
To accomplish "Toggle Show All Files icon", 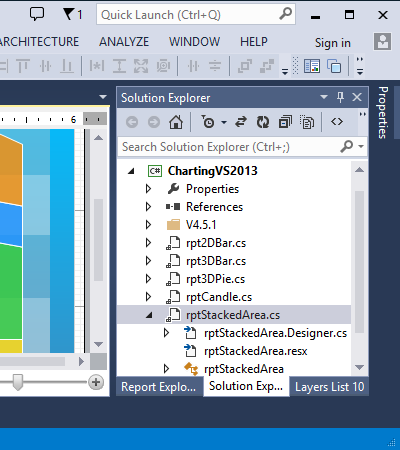I will [307, 122].
